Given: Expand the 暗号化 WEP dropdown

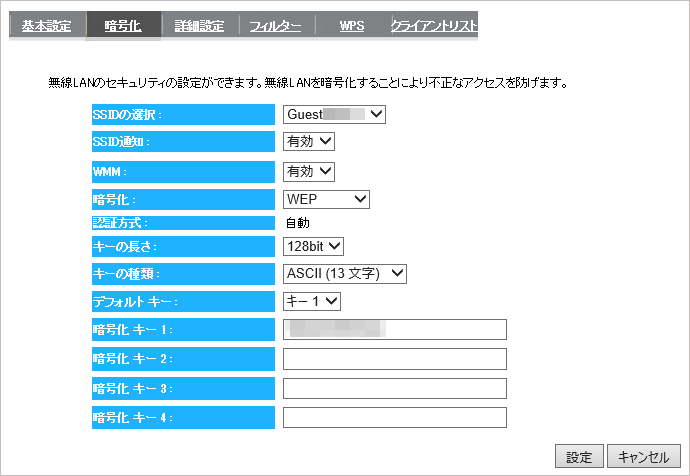Looking at the screenshot, I should pyautogui.click(x=326, y=199).
